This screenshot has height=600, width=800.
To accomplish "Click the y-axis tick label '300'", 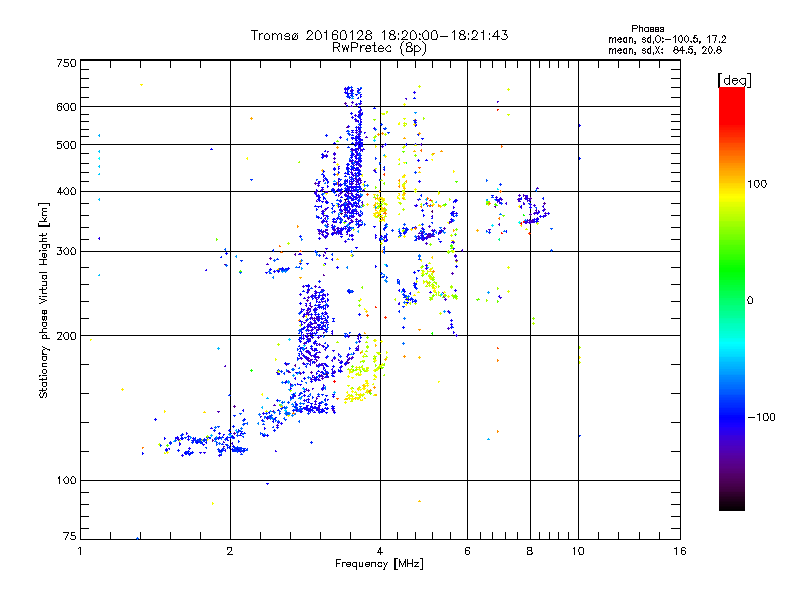I will click(x=66, y=252).
